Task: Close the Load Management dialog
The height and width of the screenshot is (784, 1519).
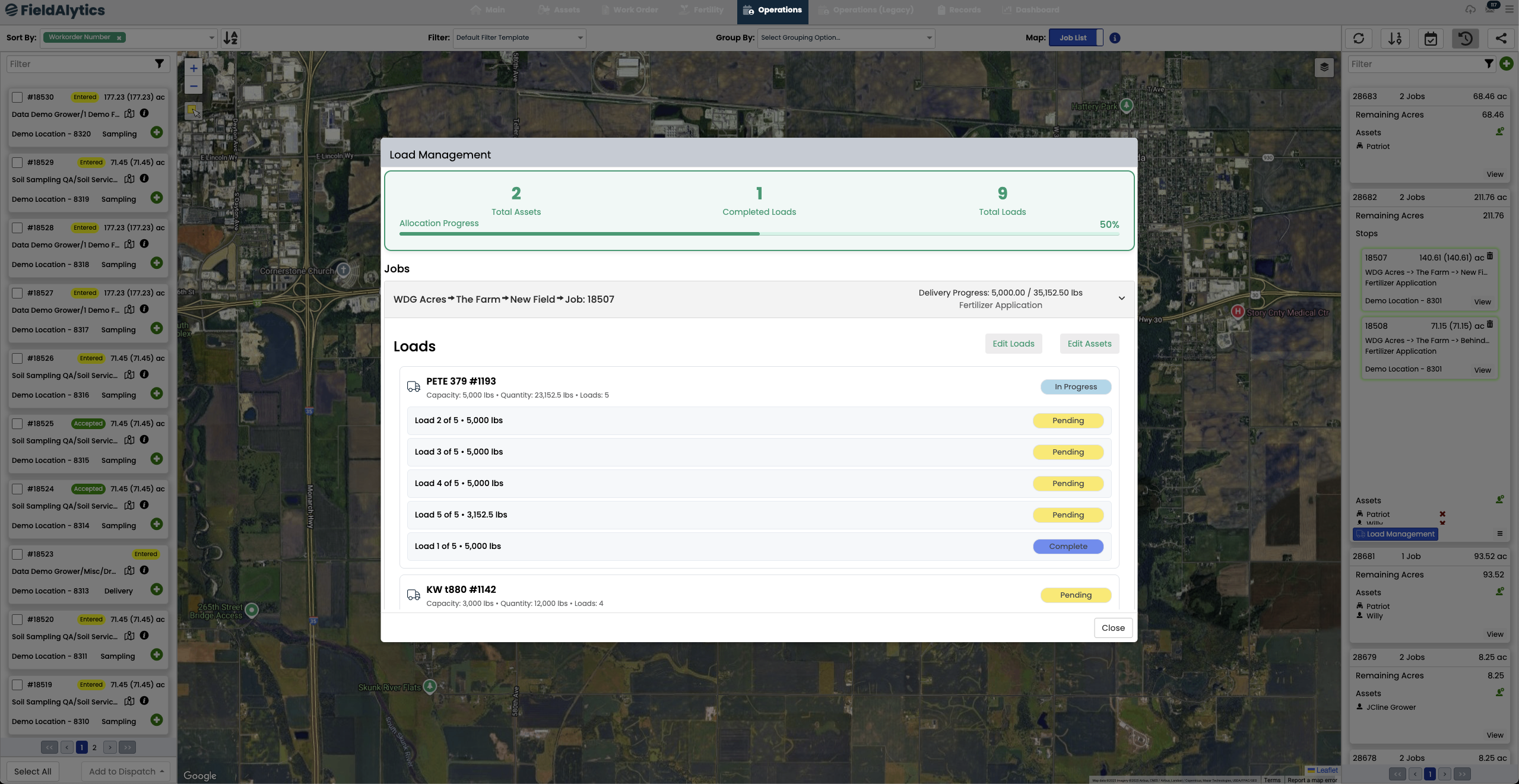Action: [1112, 628]
